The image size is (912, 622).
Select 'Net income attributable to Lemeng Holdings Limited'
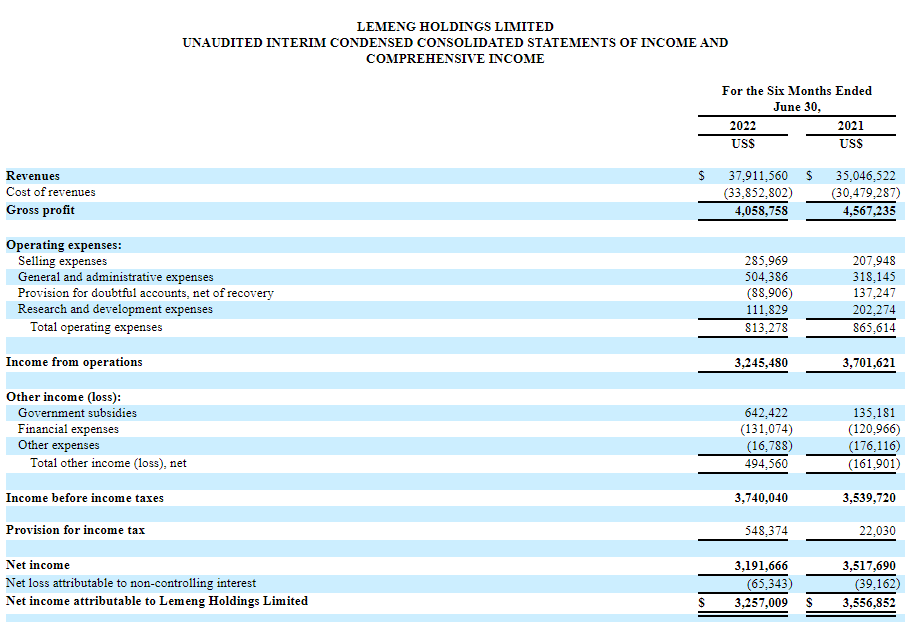157,601
